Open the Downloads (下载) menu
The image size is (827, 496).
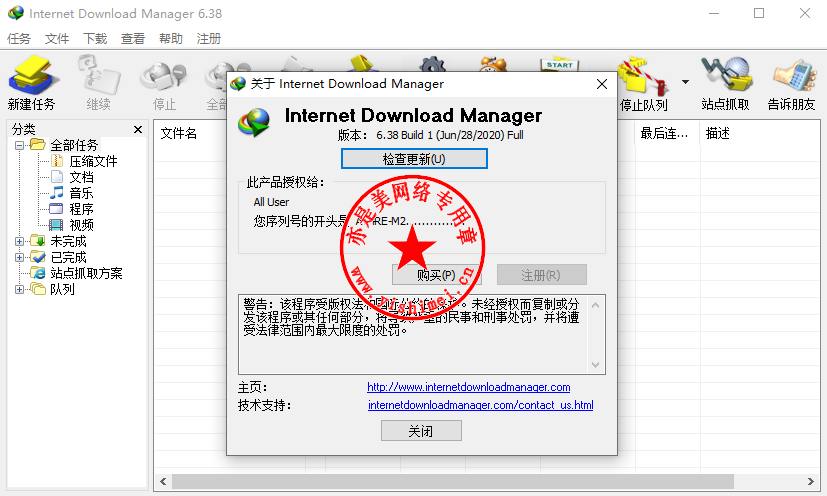[95, 39]
